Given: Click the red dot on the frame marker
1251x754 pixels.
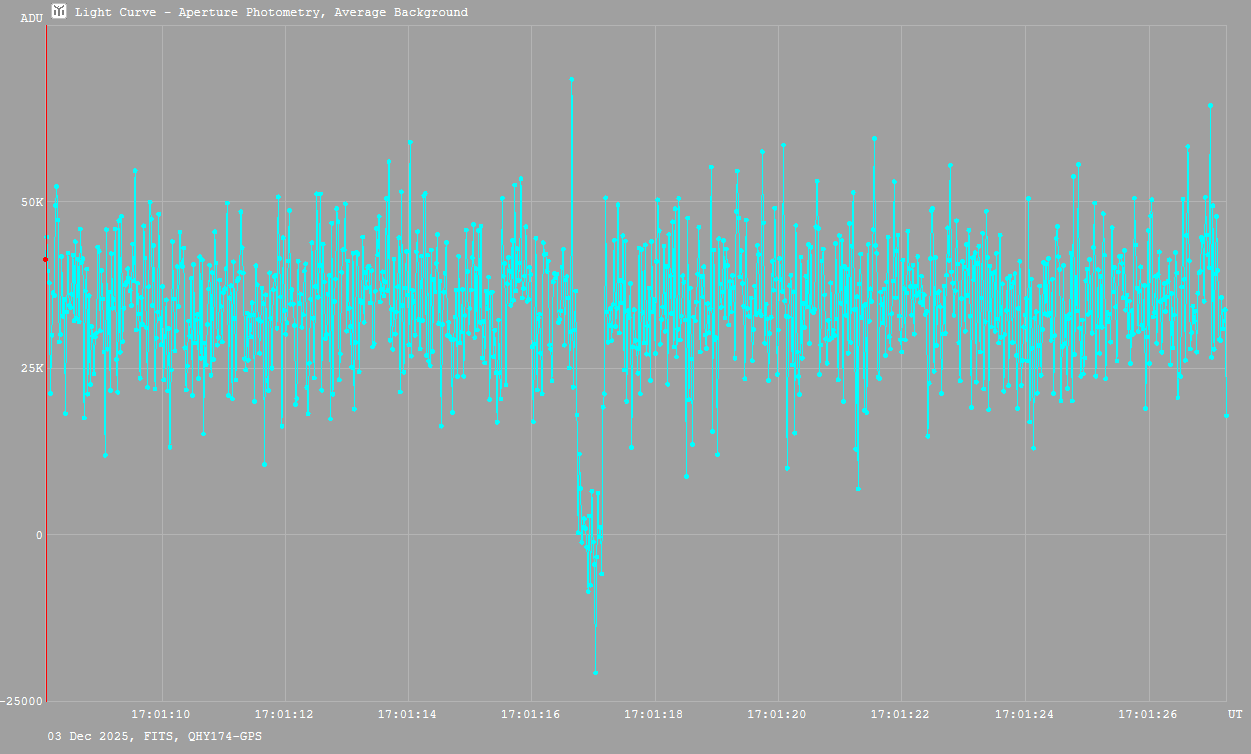Looking at the screenshot, I should [45, 260].
